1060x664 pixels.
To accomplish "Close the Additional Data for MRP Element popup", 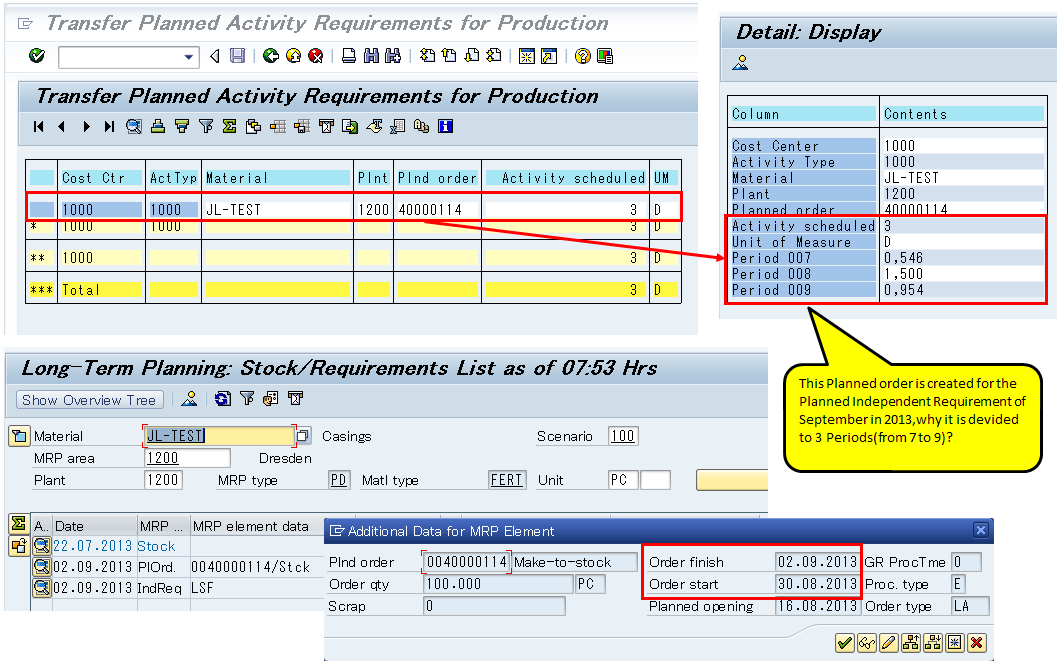I will [981, 530].
